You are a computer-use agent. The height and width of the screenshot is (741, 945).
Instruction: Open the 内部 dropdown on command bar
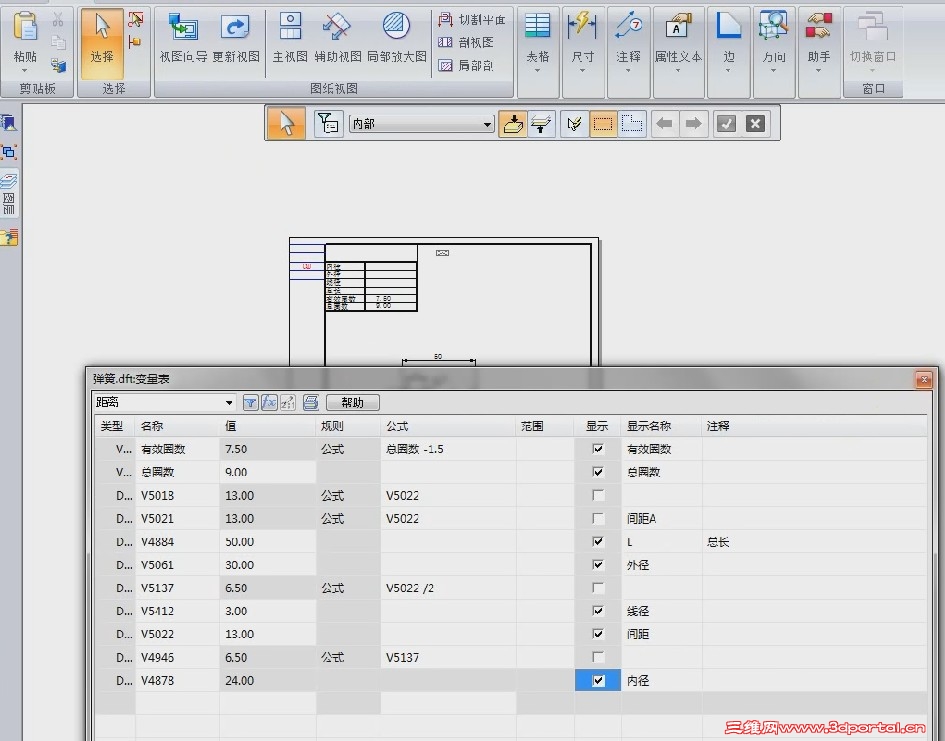pyautogui.click(x=487, y=125)
